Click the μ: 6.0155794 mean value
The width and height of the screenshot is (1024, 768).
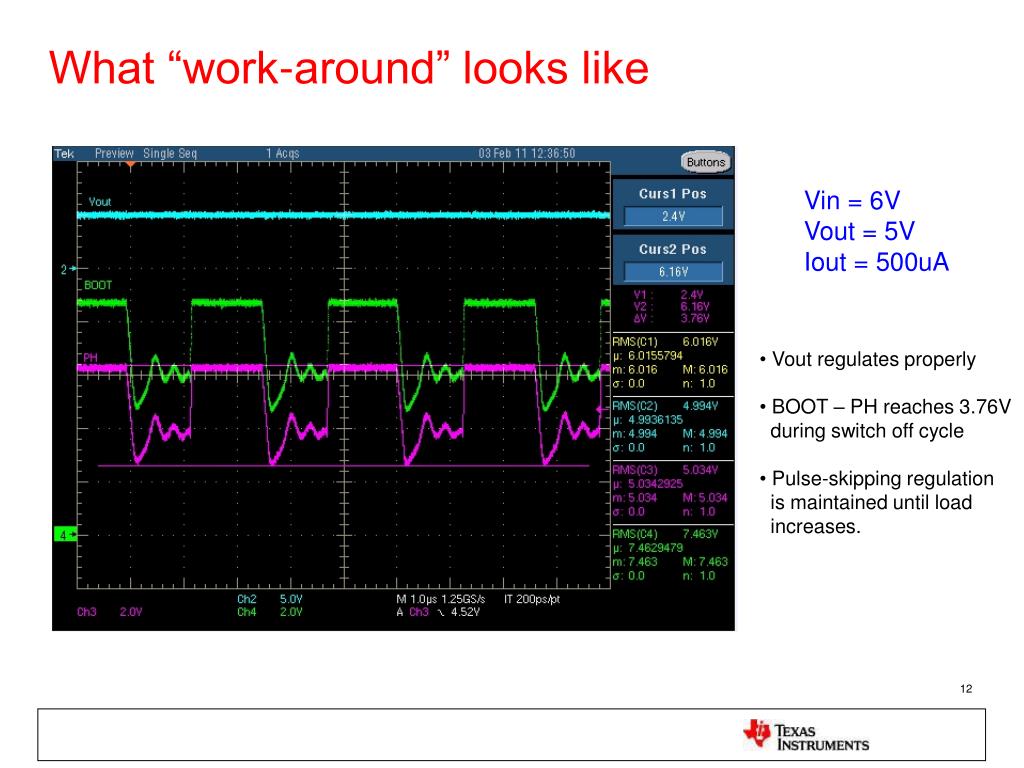tap(648, 356)
